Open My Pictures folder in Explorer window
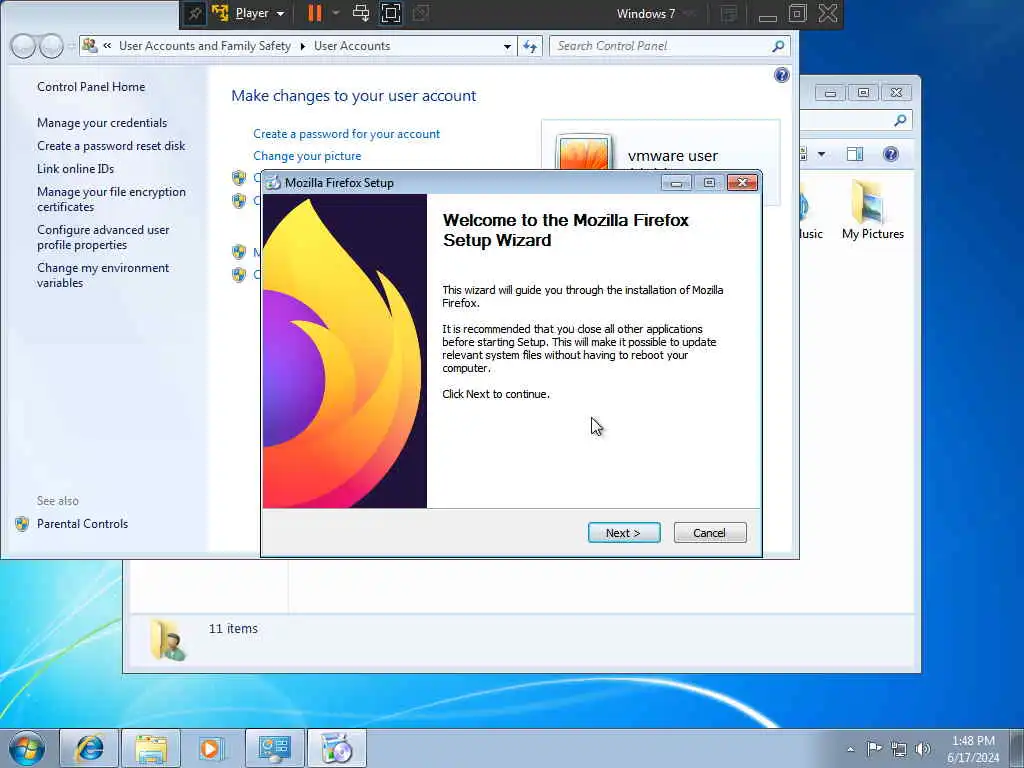1024x768 pixels. click(872, 210)
